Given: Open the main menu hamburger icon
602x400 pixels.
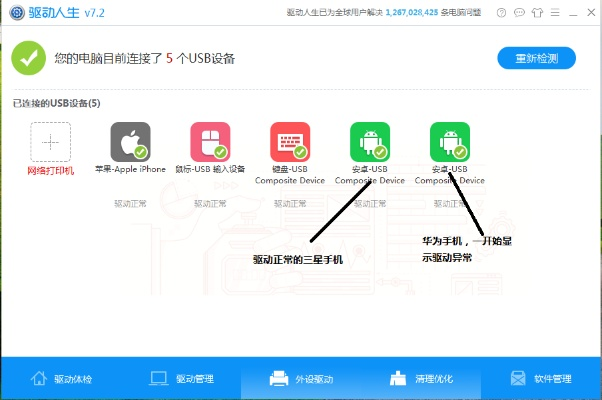Looking at the screenshot, I should (x=555, y=13).
